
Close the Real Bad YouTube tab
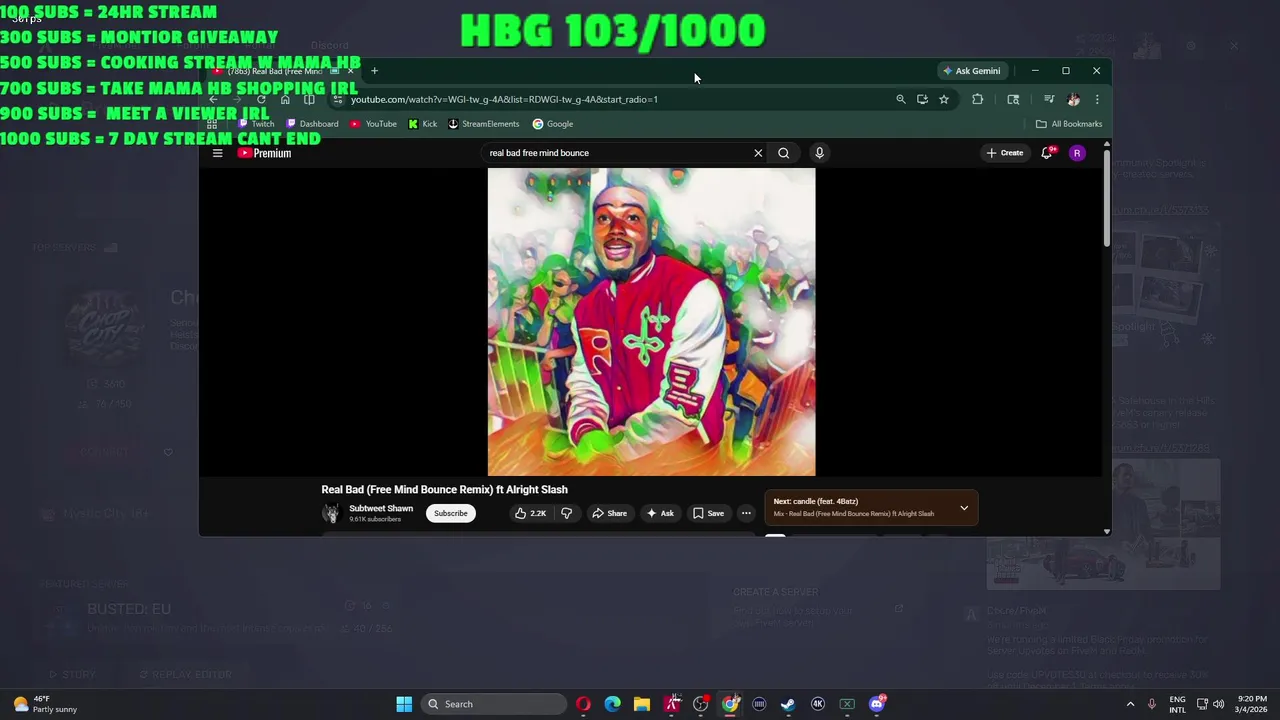click(x=350, y=71)
